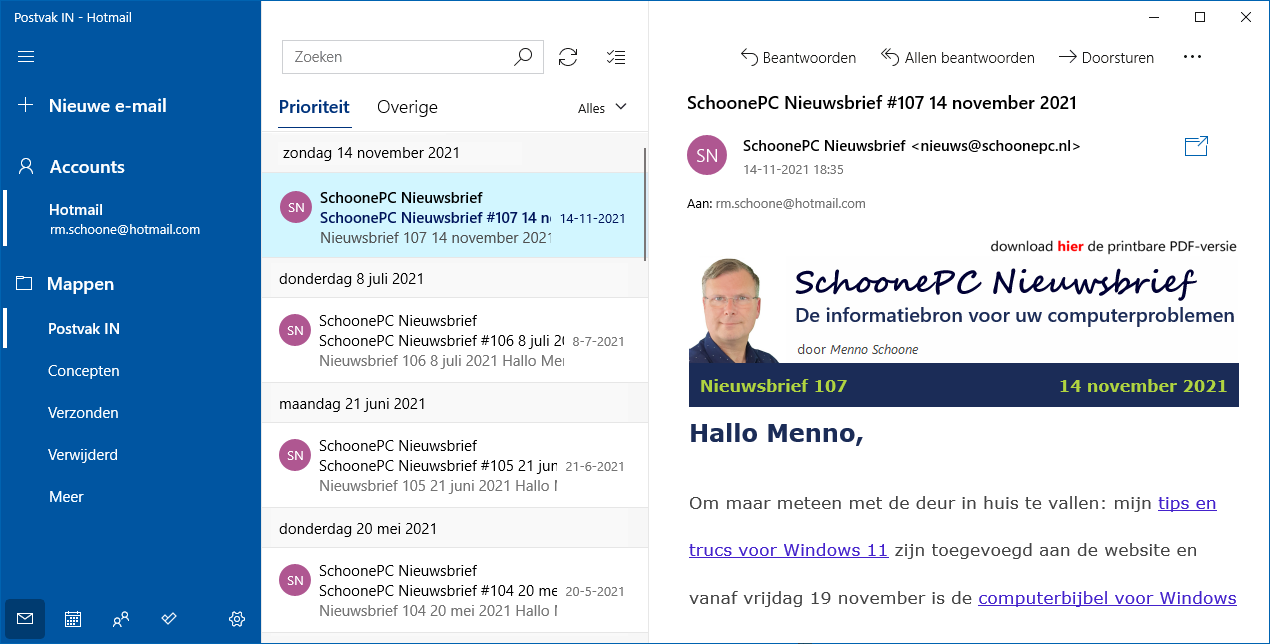
Task: Open the Alles filter dropdown
Action: point(602,107)
